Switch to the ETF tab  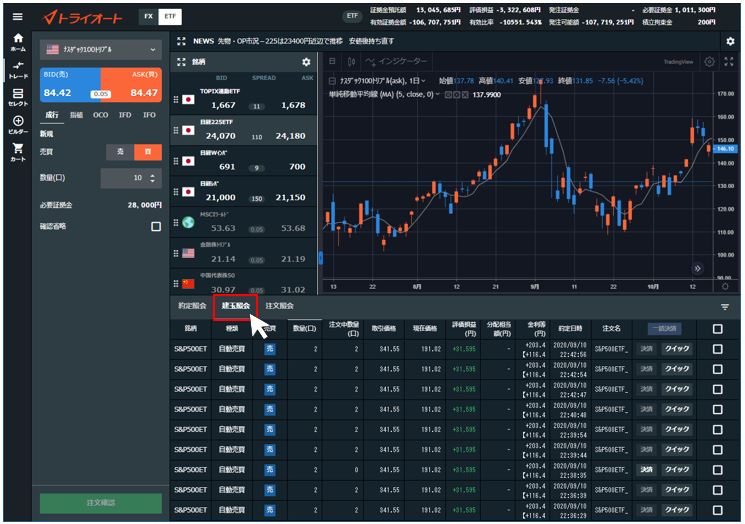coord(170,16)
